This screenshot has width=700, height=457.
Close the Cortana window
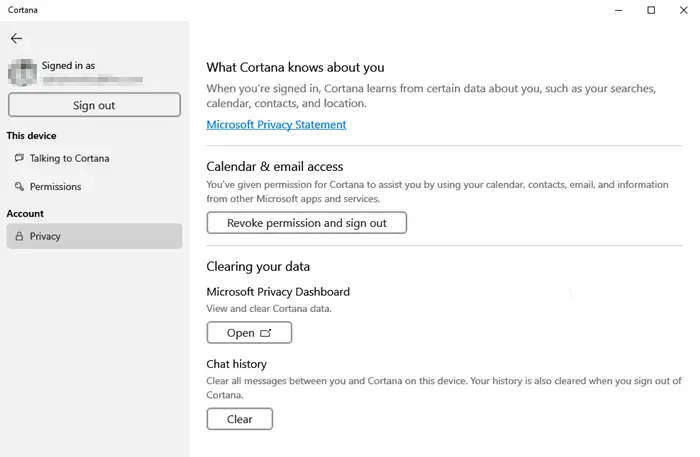pyautogui.click(x=683, y=10)
